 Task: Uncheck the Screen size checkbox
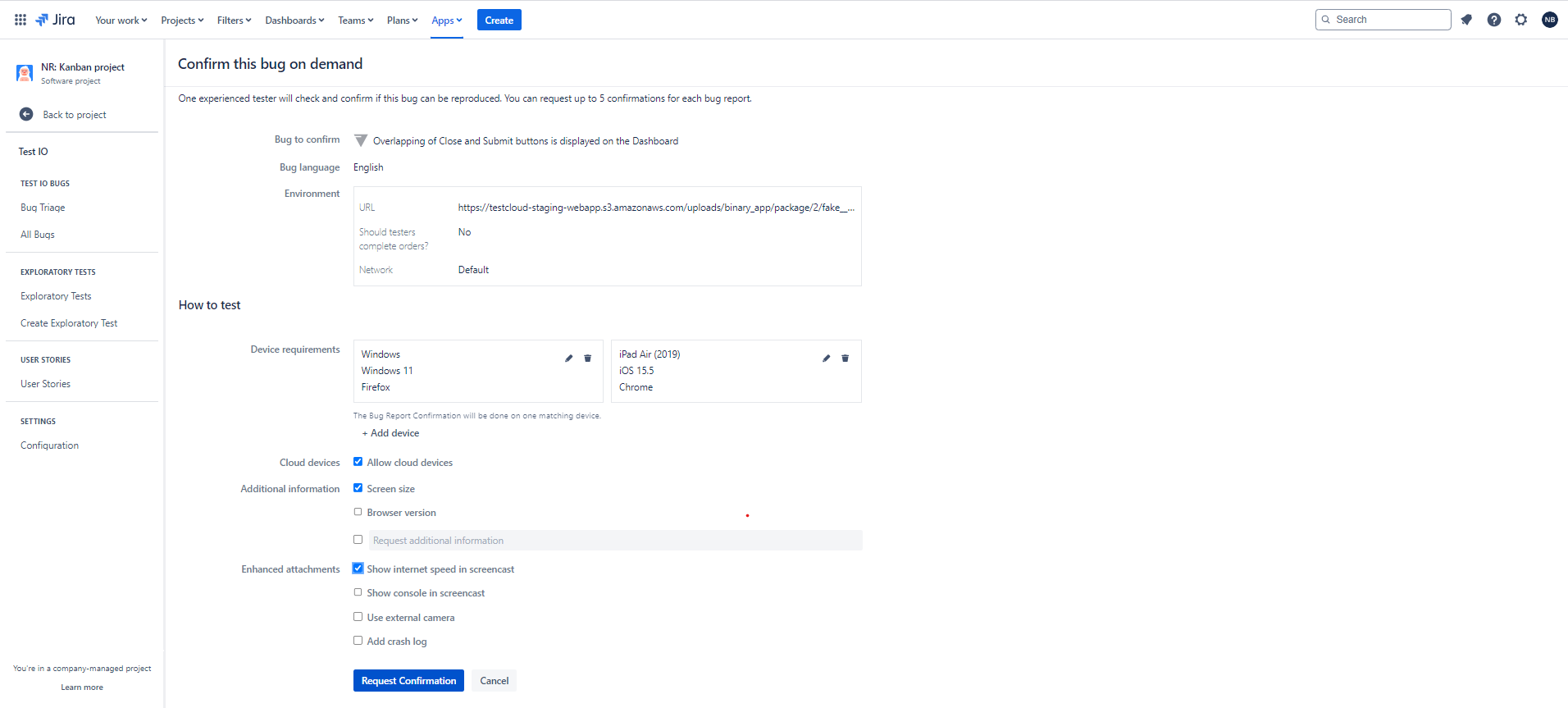pos(358,488)
